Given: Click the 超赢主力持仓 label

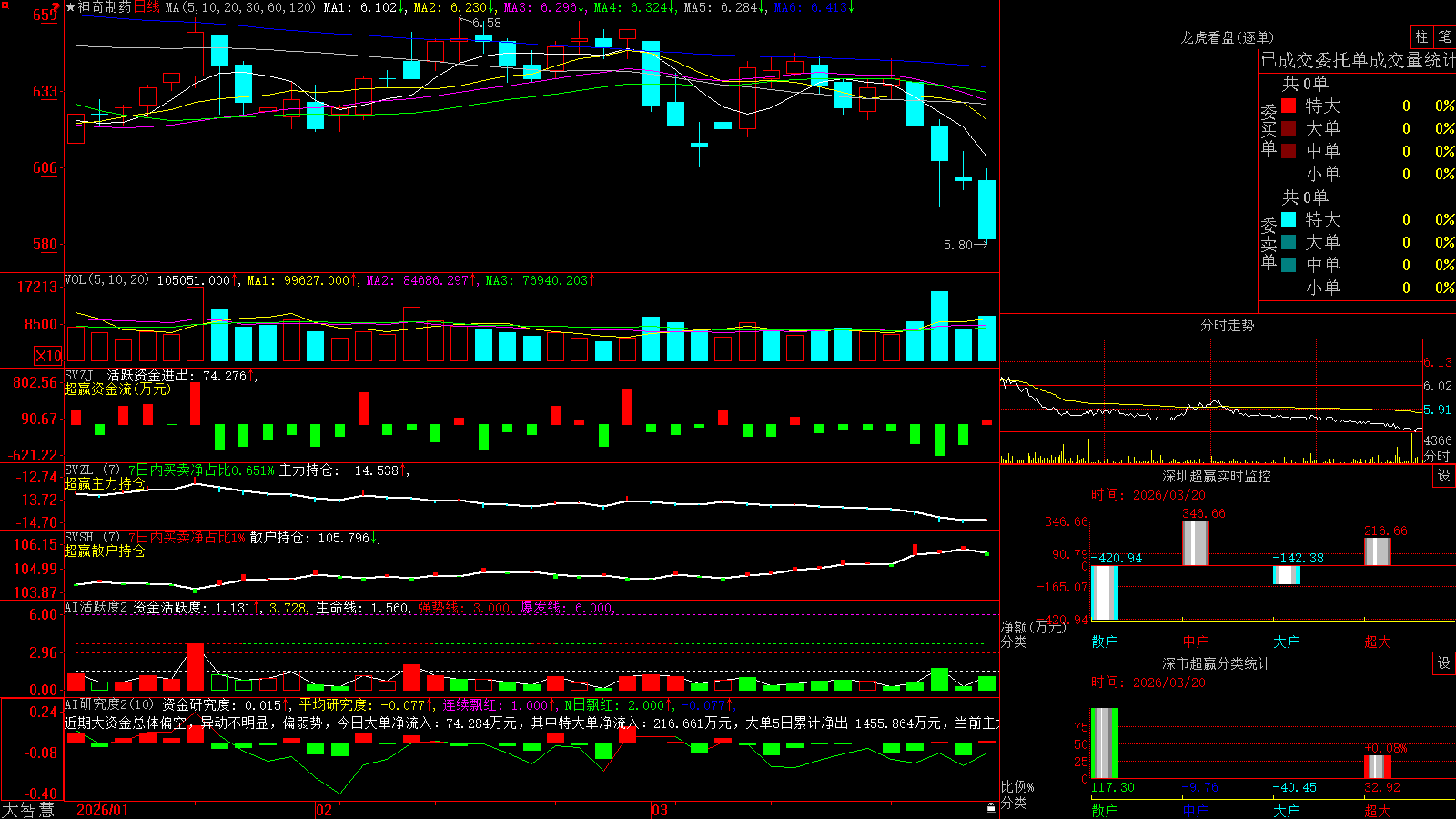Looking at the screenshot, I should tap(105, 483).
